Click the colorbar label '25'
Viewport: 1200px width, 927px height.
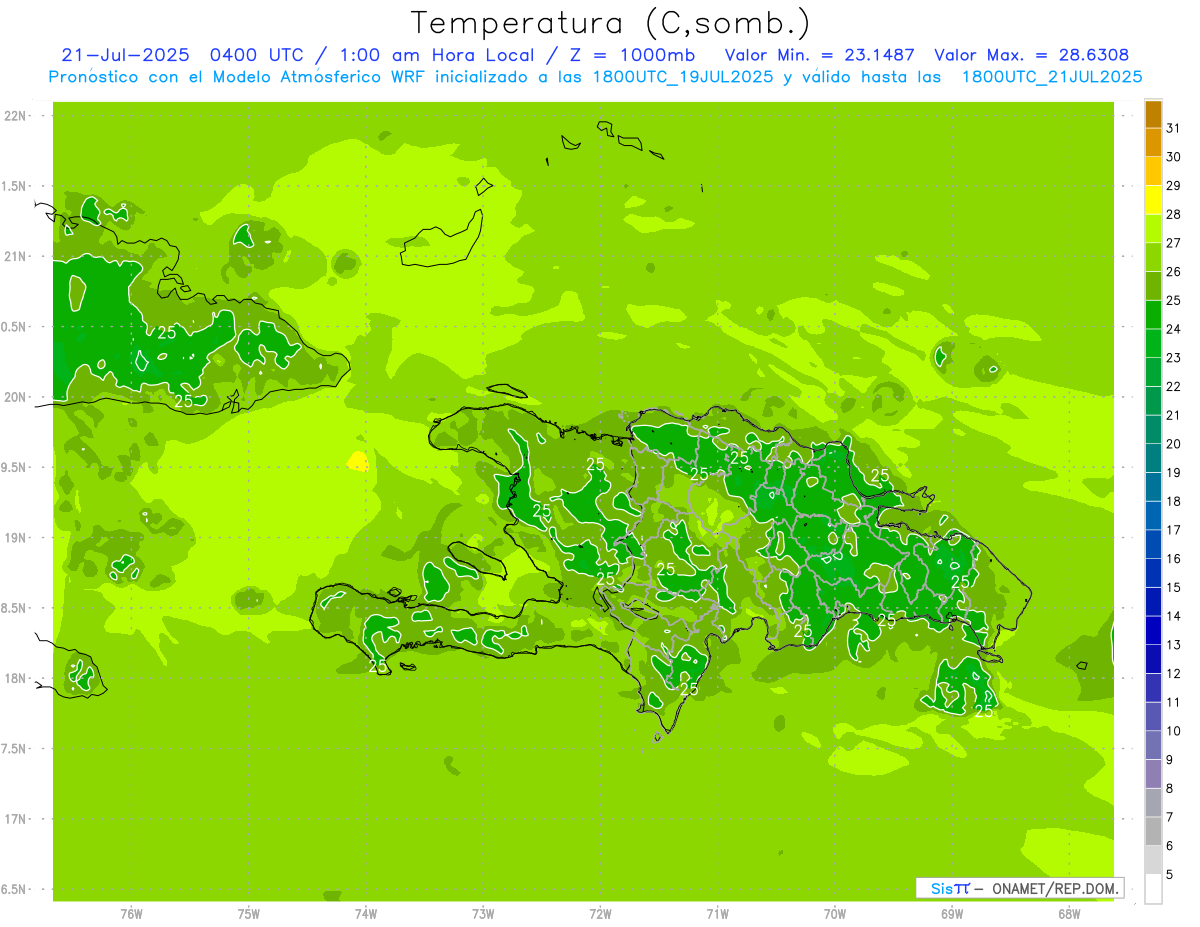(1173, 300)
